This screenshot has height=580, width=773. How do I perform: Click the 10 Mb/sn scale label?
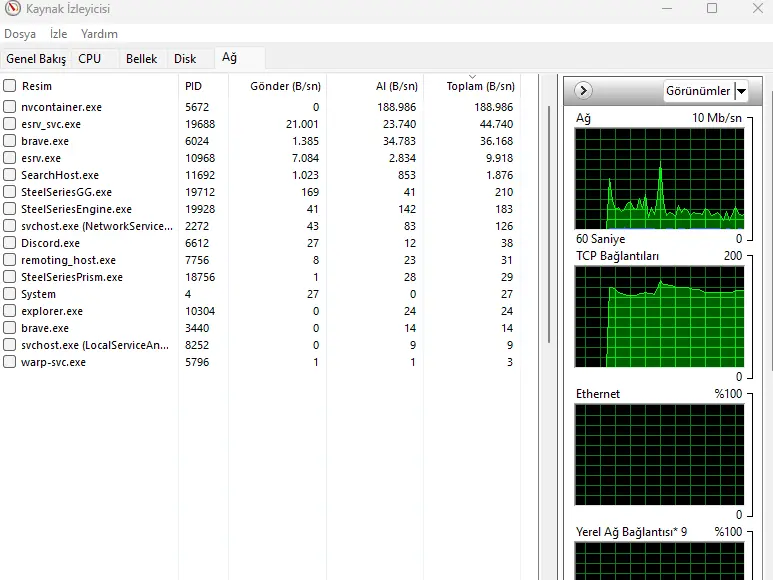pyautogui.click(x=717, y=118)
